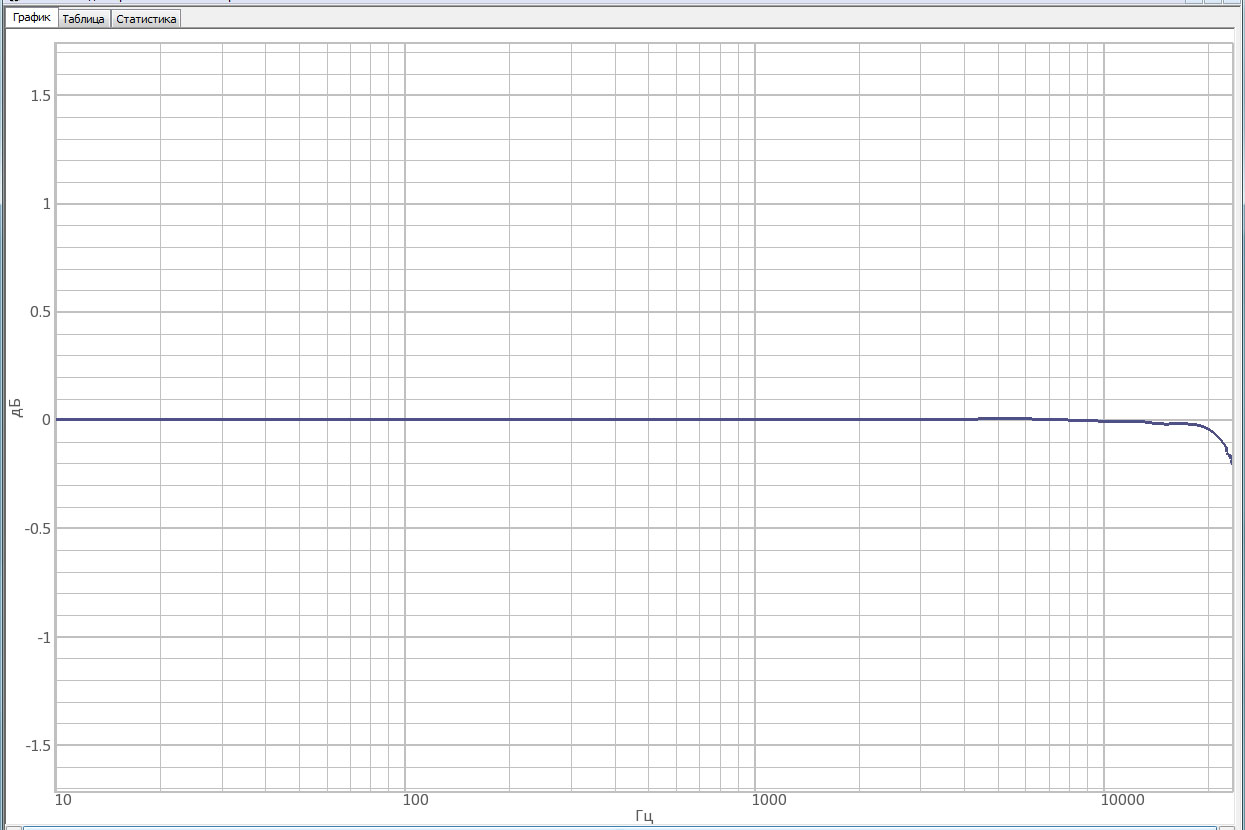Click the дБ axis title

tap(16, 407)
